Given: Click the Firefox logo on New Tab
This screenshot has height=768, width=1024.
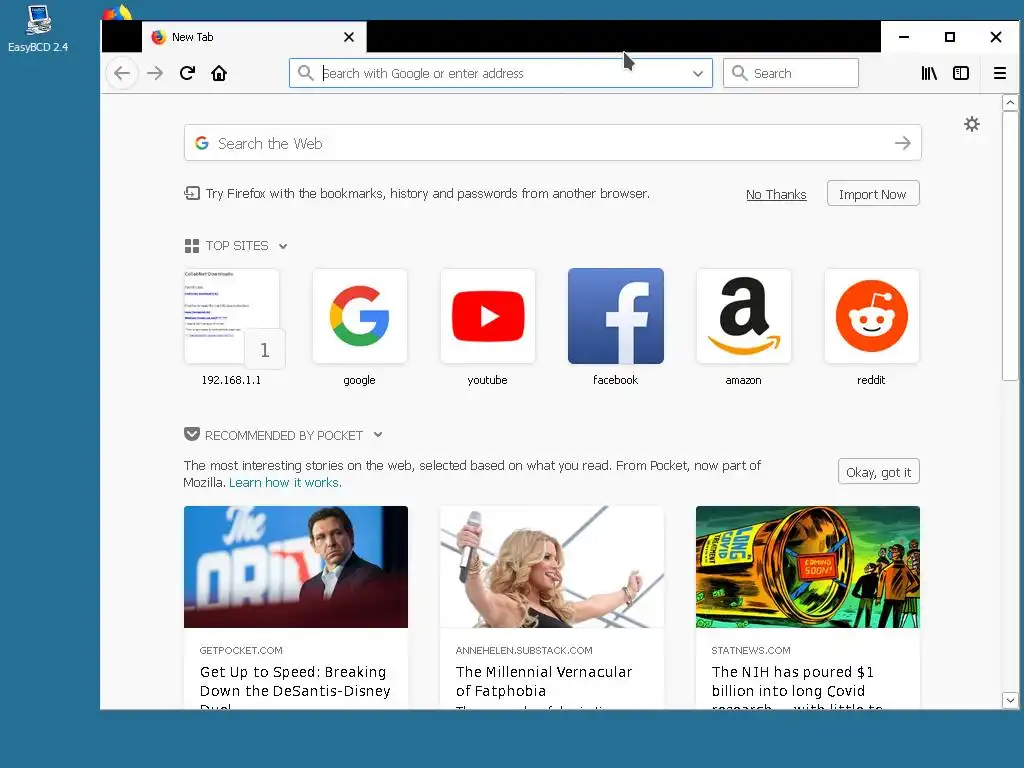Looking at the screenshot, I should tap(159, 37).
